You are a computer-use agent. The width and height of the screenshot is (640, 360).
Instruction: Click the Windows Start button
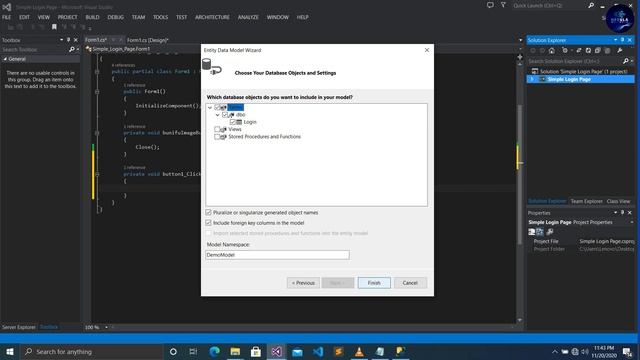tap(10, 351)
